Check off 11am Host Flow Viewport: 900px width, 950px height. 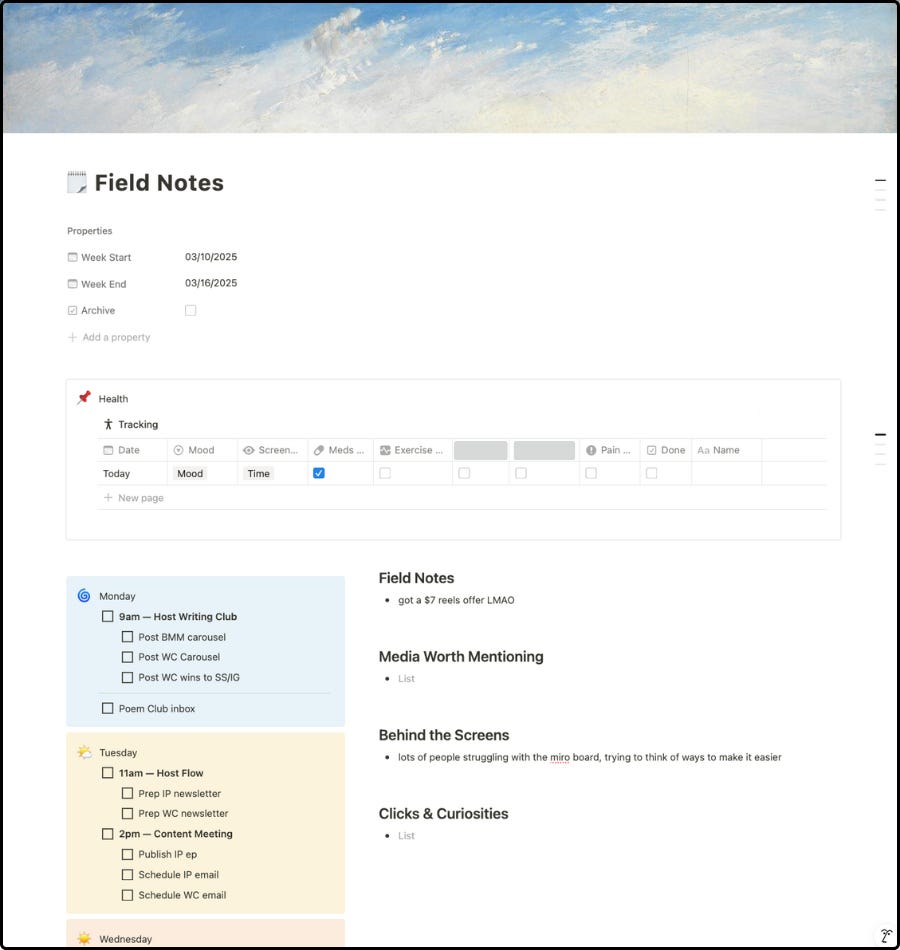(x=108, y=772)
